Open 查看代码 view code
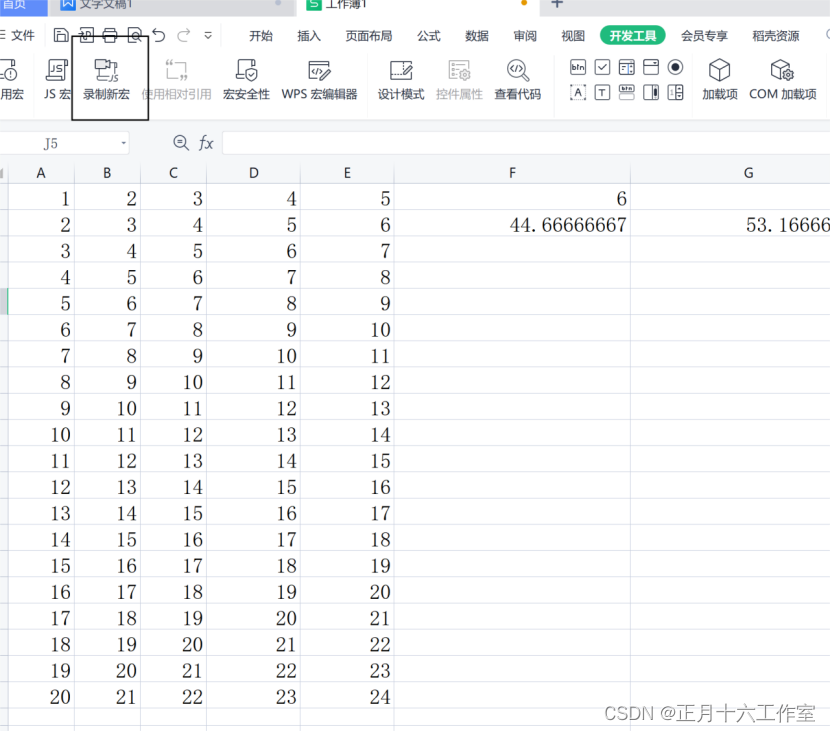 pos(518,80)
